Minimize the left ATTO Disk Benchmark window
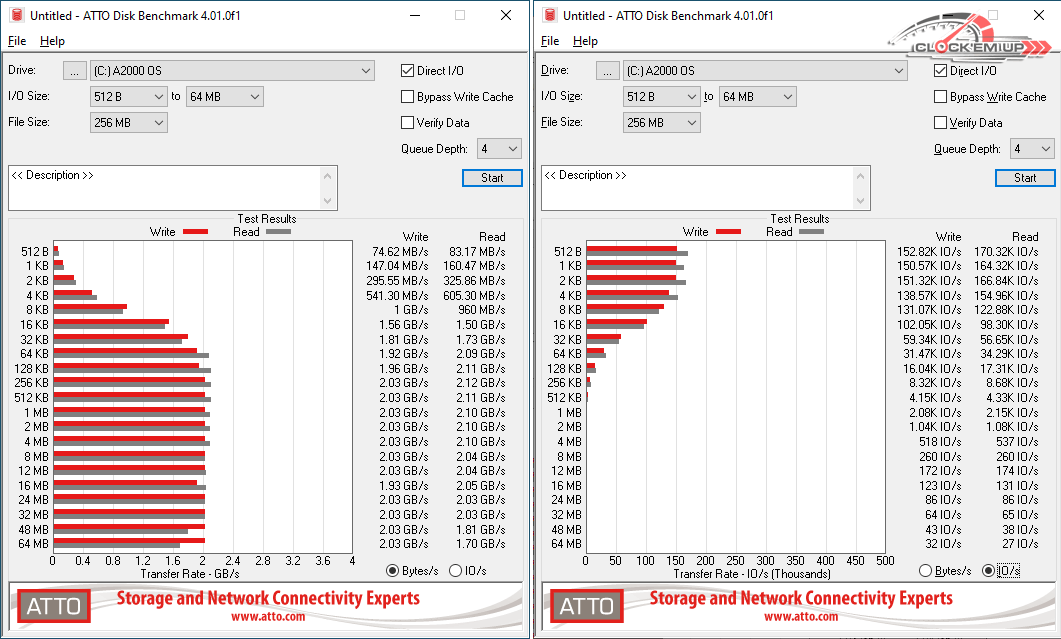The width and height of the screenshot is (1061, 639). [414, 15]
